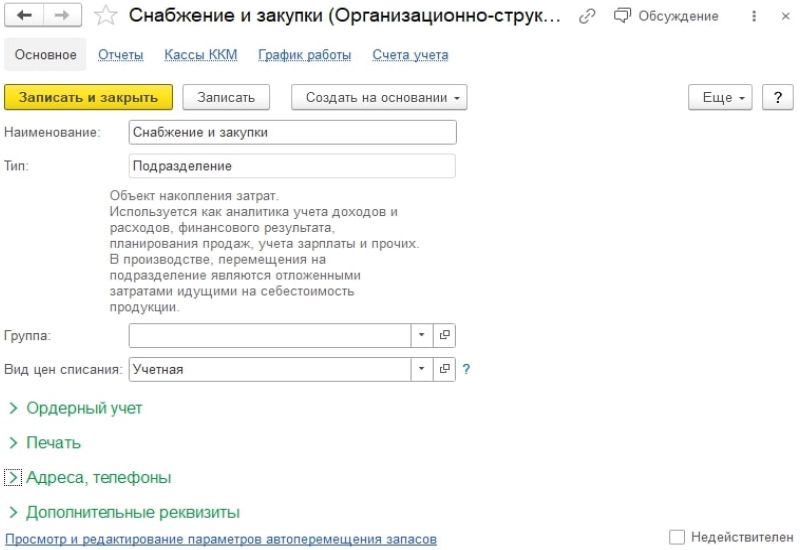Click into the Наименование field
Screen dimensions: 800x550
pyautogui.click(x=292, y=133)
